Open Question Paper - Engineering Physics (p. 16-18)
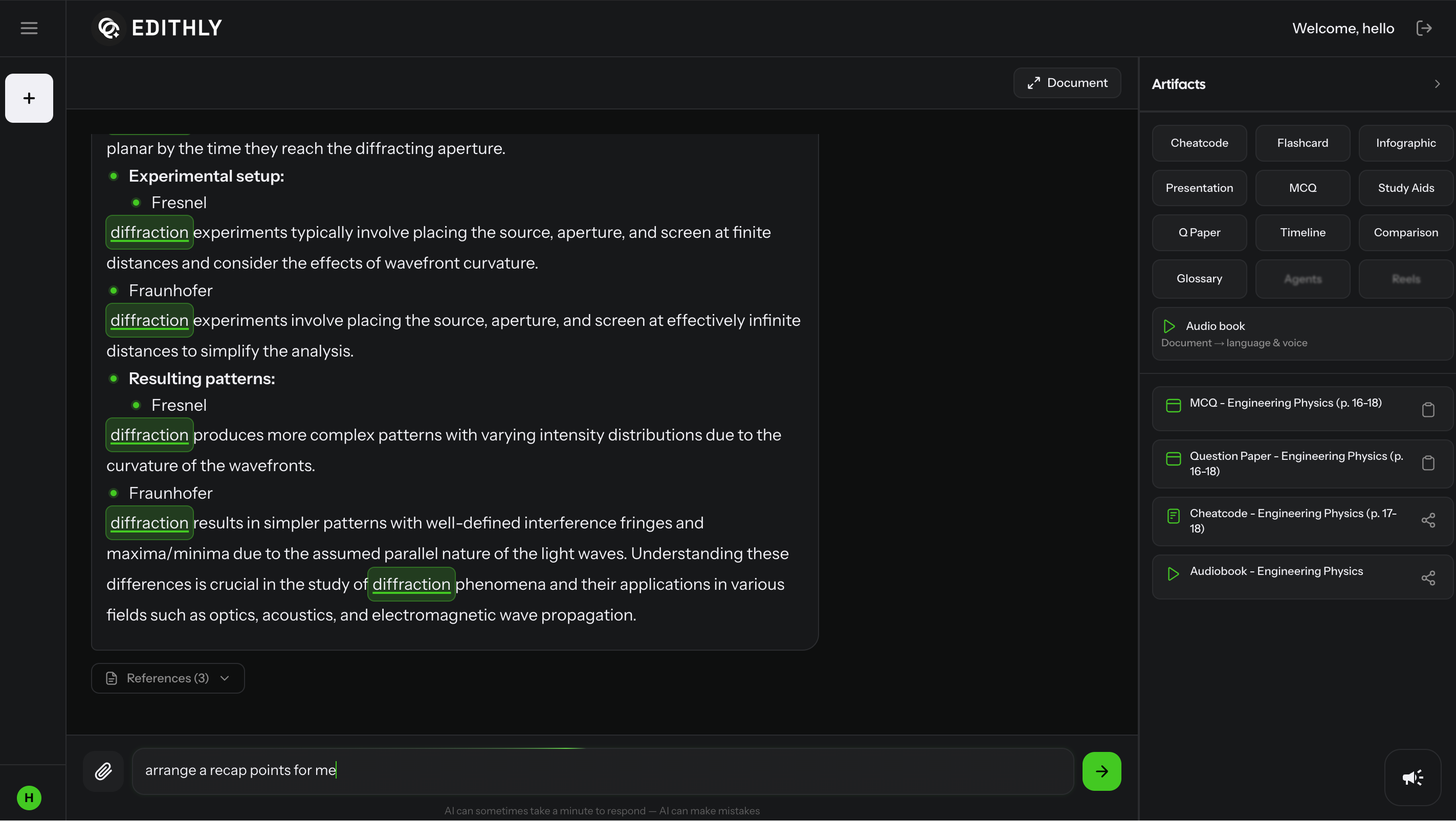Image resolution: width=1456 pixels, height=821 pixels. tap(1303, 464)
